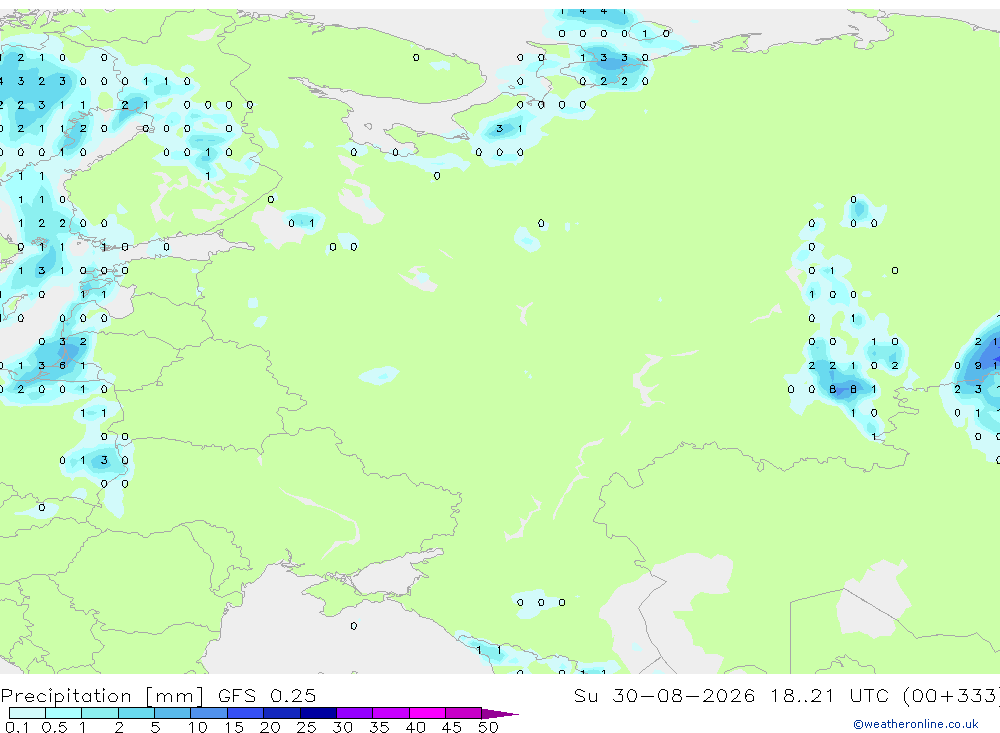Screen dimensions: 1000x733
Task: Click the '30' legend scale label
Action: pos(343,727)
